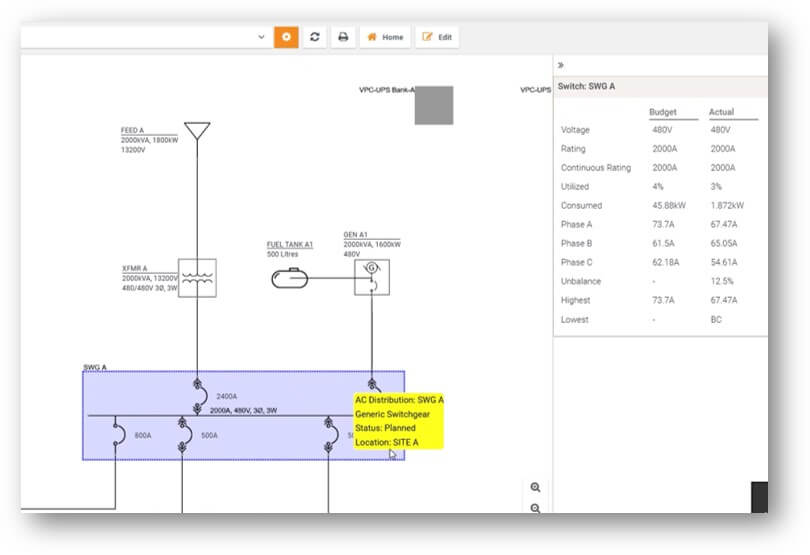Select the XFMR A transformer symbol

click(x=197, y=278)
